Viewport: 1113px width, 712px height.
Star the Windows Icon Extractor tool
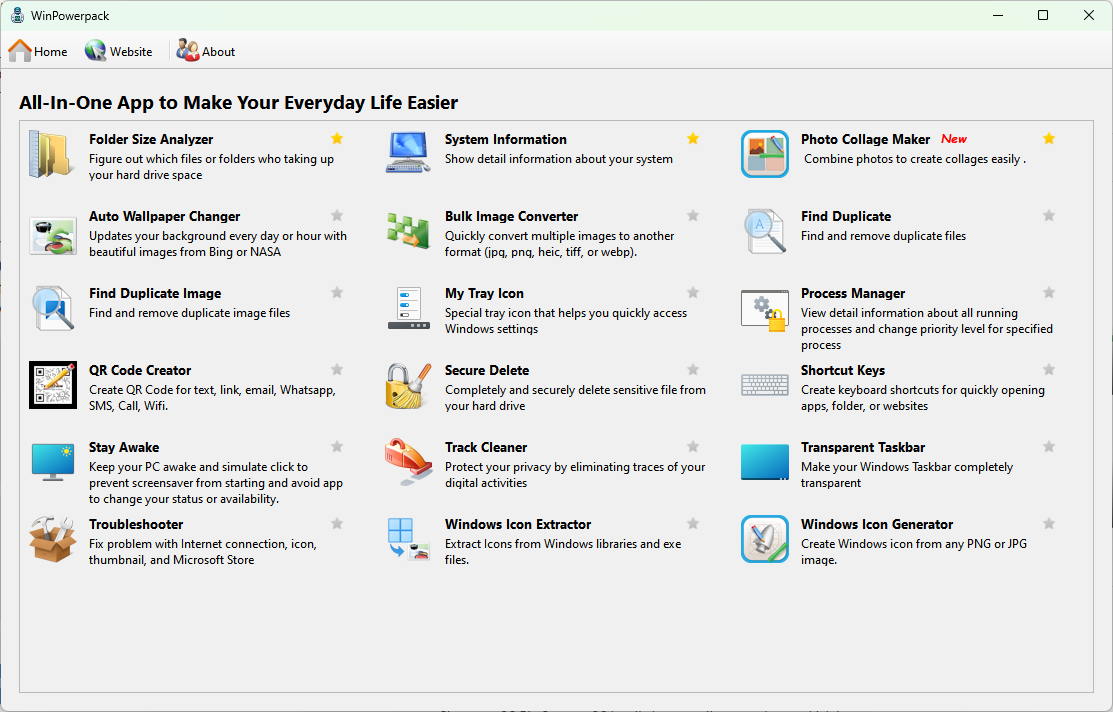click(x=693, y=523)
